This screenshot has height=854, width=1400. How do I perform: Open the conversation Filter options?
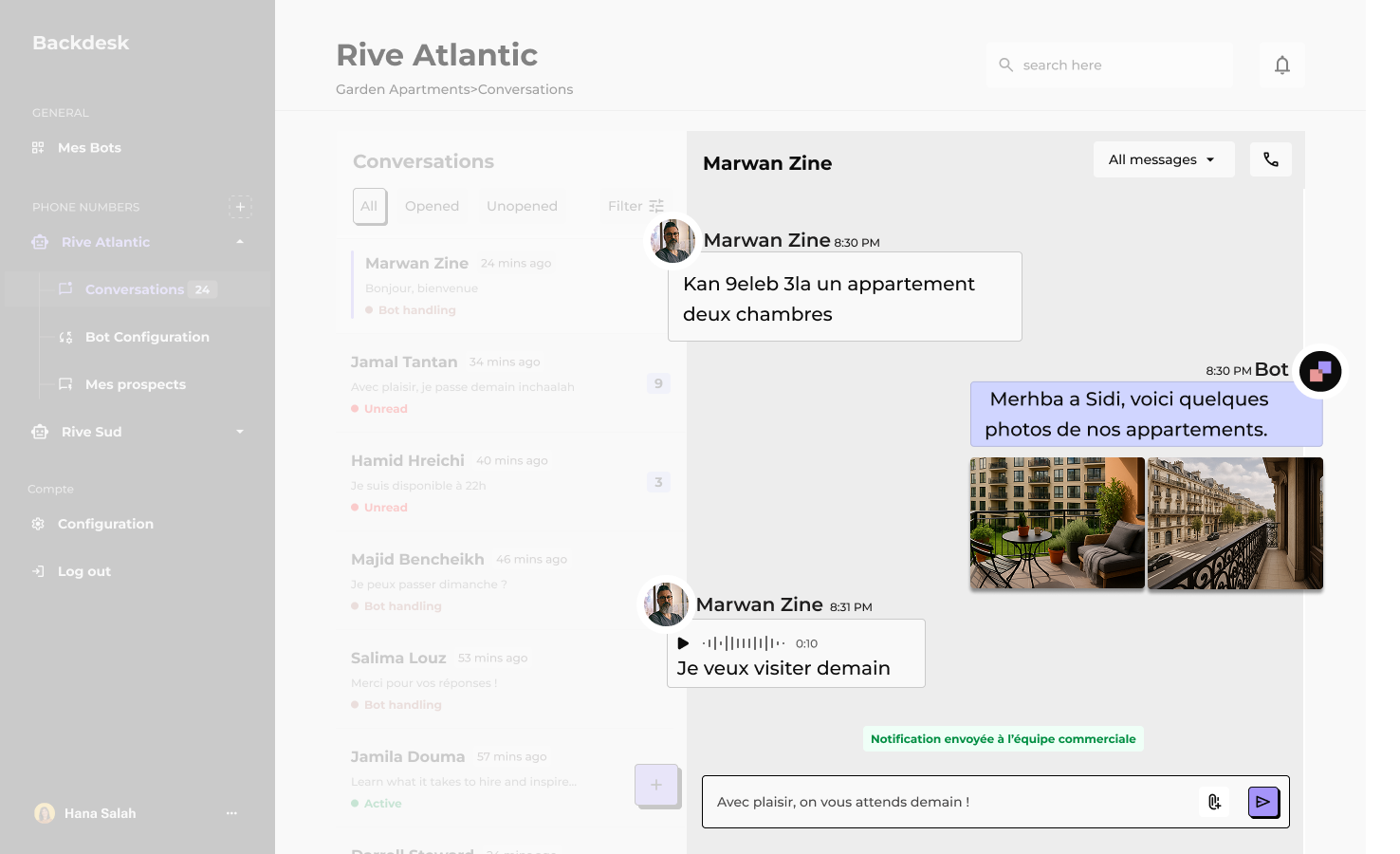(x=634, y=206)
